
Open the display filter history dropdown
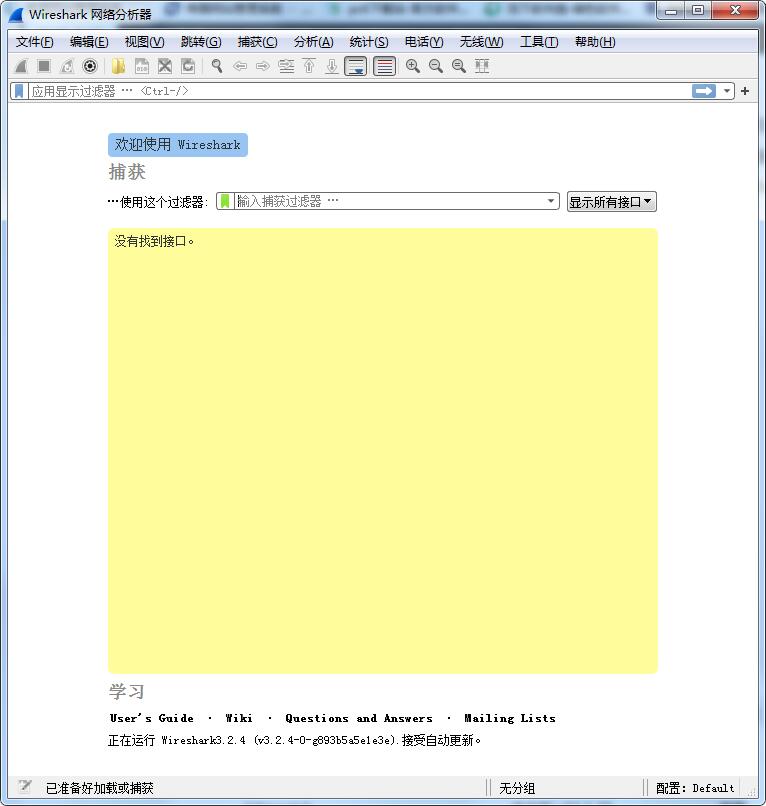coord(726,91)
